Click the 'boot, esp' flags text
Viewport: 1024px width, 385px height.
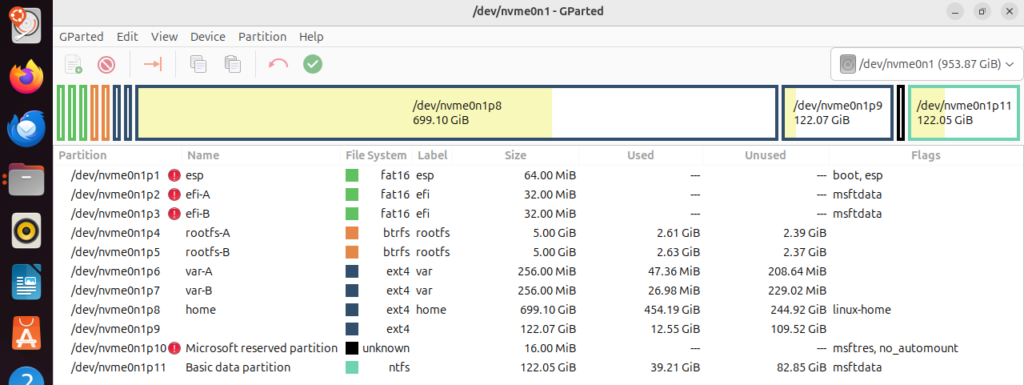(x=858, y=176)
